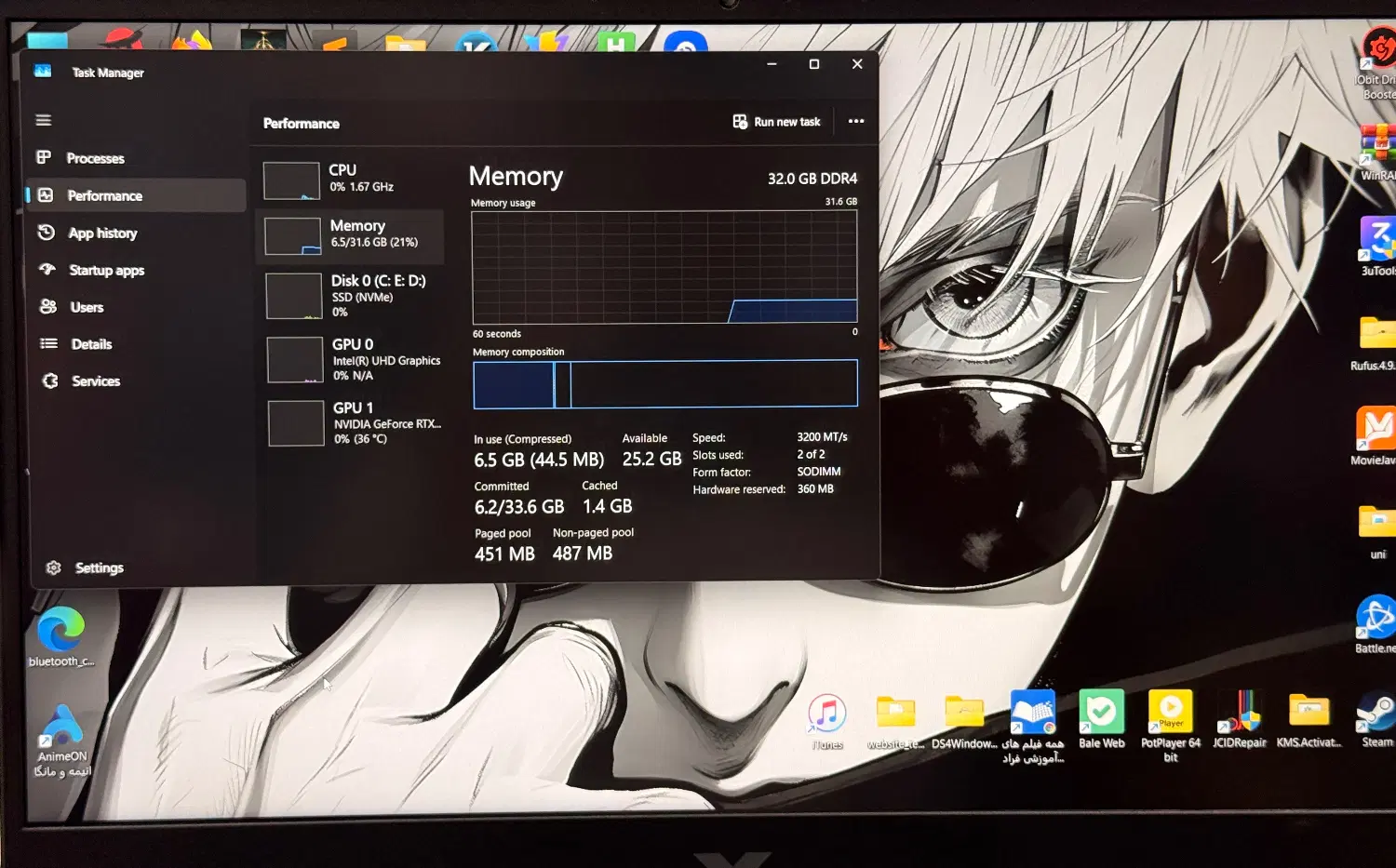Select GPU 1 NVIDIA GeForce RTX entry
Screen dimensions: 1396x868
tap(353, 422)
